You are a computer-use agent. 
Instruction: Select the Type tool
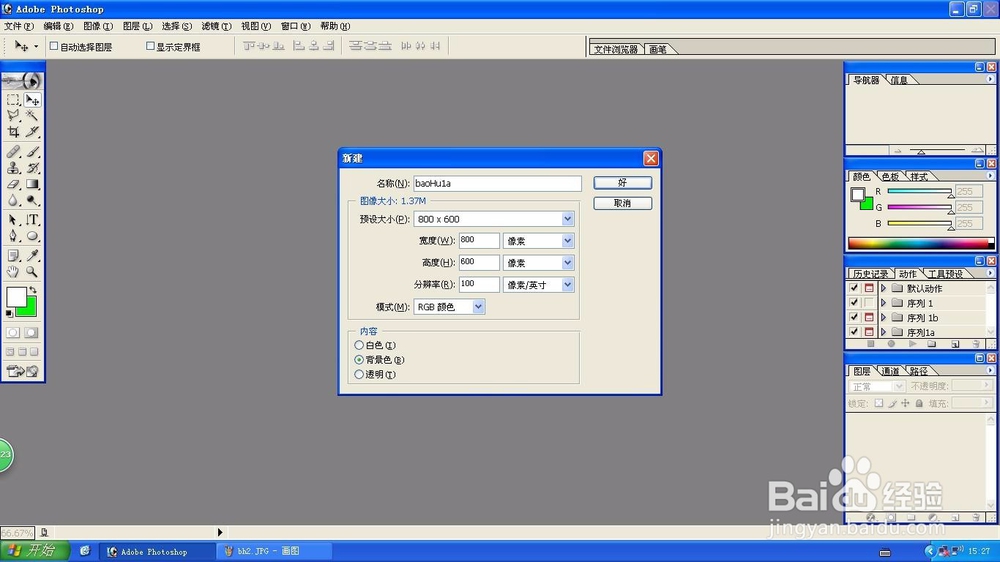pyautogui.click(x=32, y=220)
